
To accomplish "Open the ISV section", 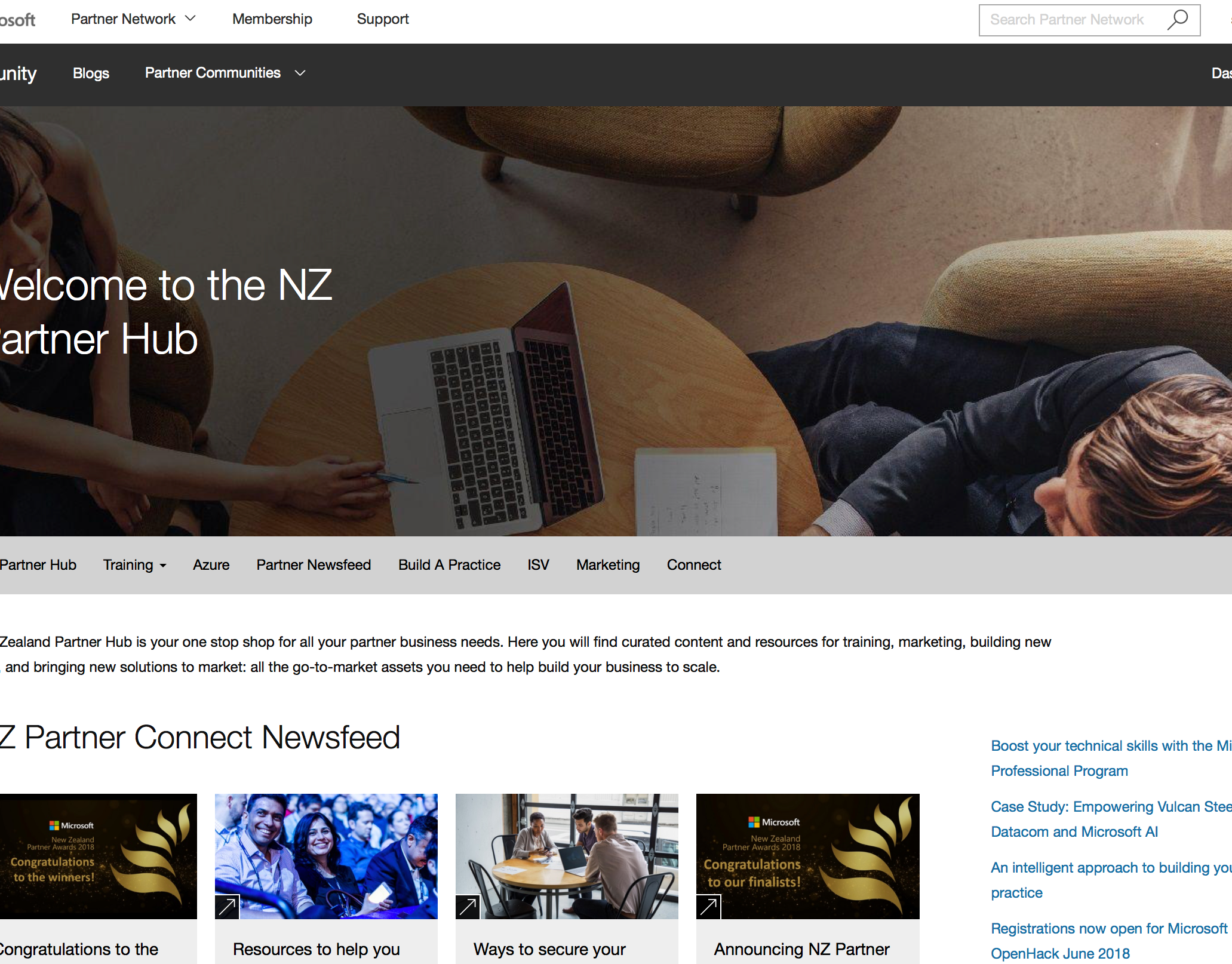I will click(x=538, y=564).
